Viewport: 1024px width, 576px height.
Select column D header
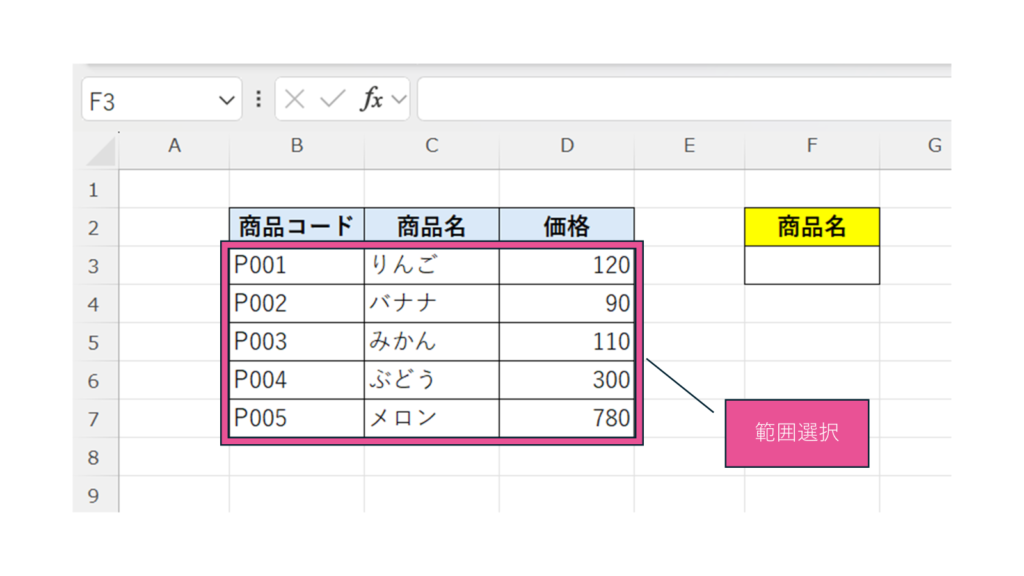pyautogui.click(x=566, y=146)
